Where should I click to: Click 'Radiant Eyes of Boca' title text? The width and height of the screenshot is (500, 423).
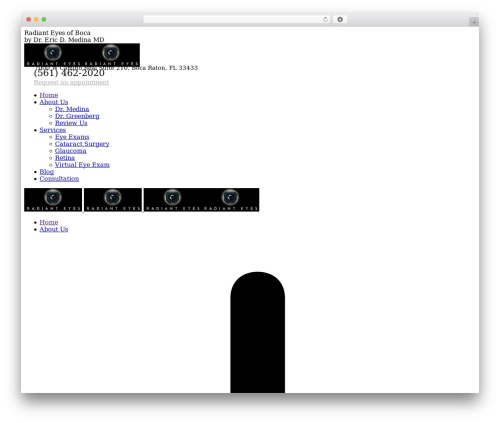57,33
